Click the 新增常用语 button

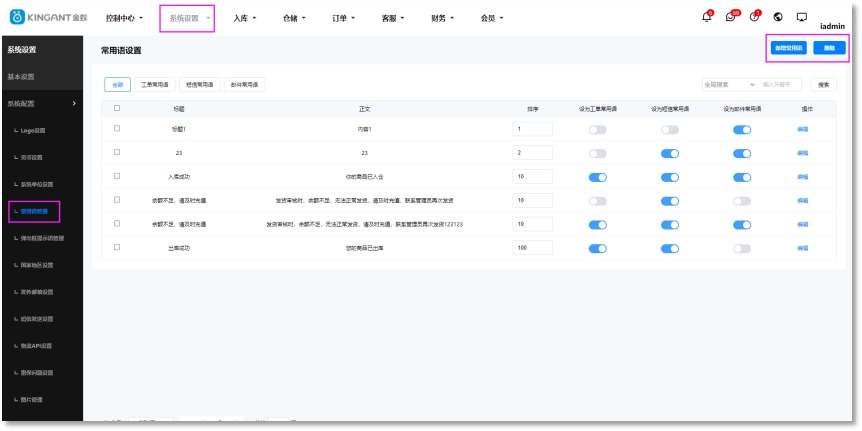788,48
